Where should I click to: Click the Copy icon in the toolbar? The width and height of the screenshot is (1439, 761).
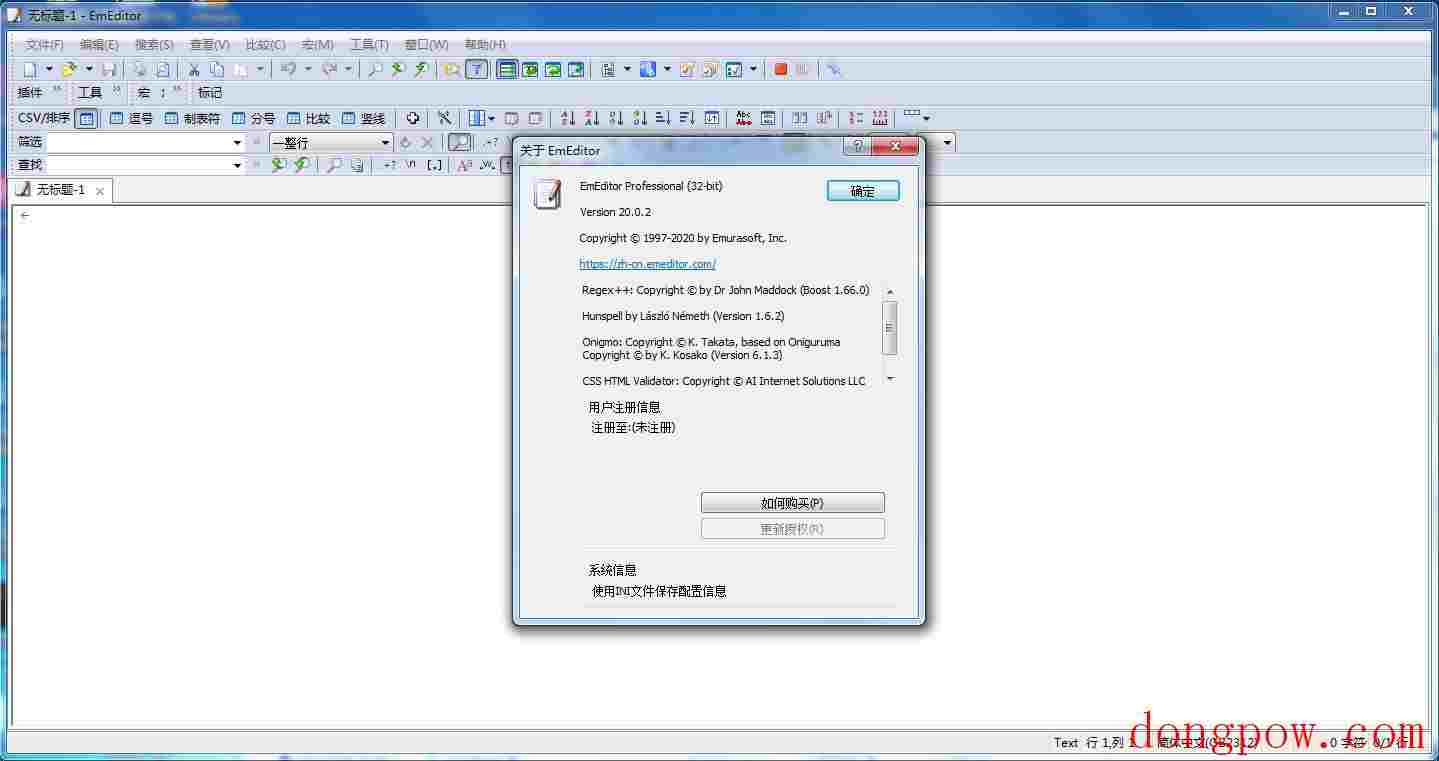217,69
